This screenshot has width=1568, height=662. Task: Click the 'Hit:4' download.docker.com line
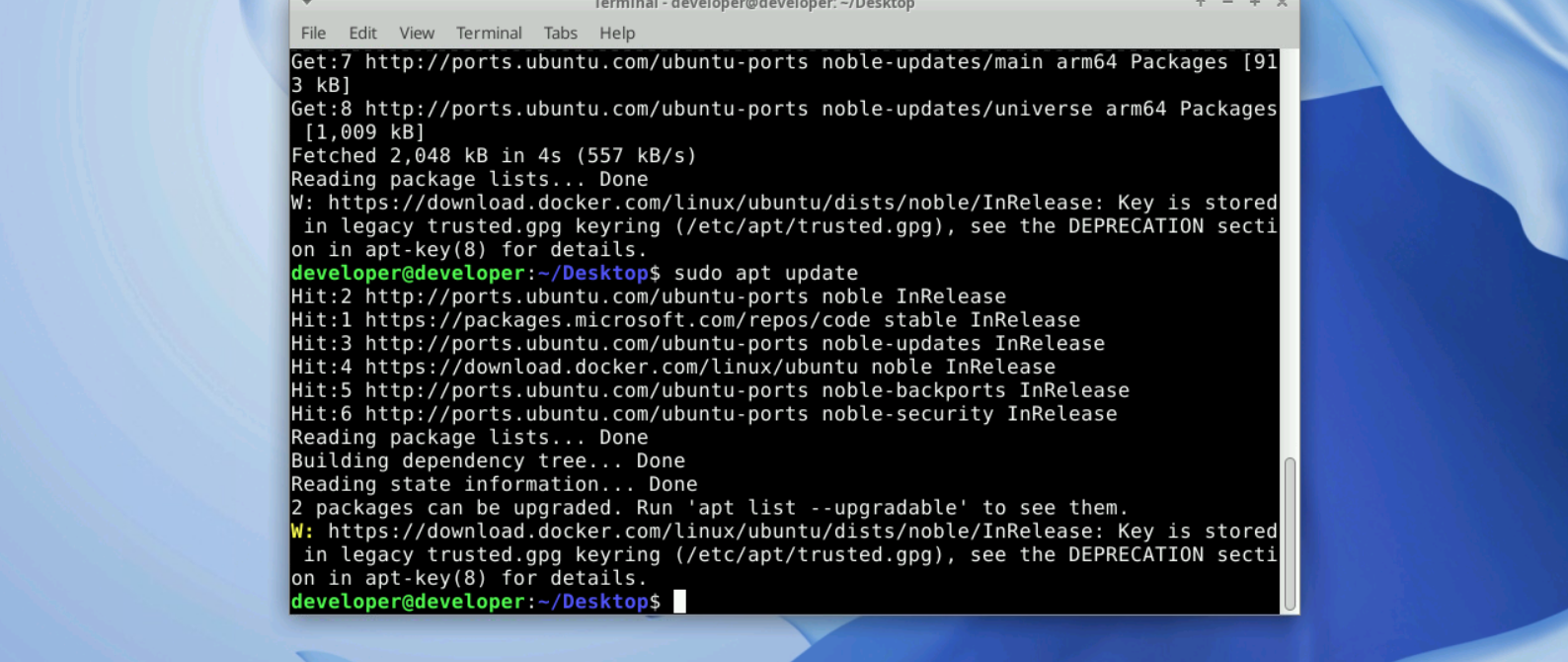(x=673, y=368)
